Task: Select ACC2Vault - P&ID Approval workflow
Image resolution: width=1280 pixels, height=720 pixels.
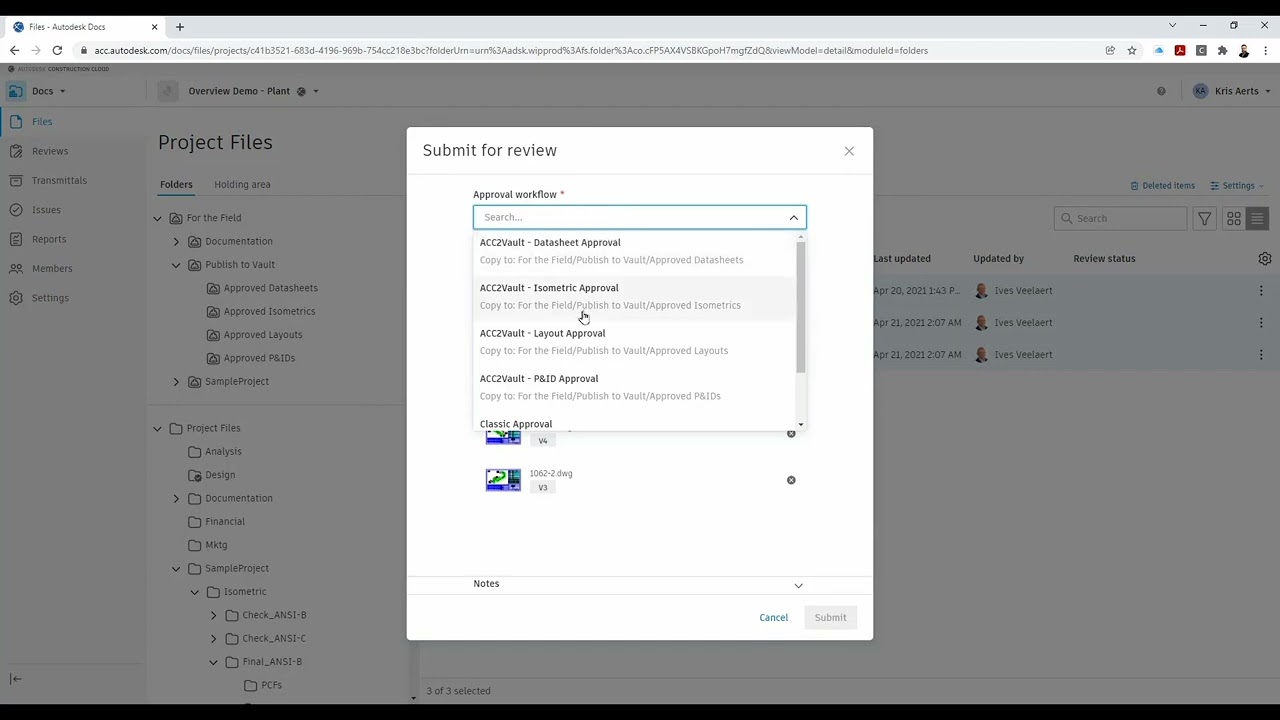Action: (x=636, y=388)
